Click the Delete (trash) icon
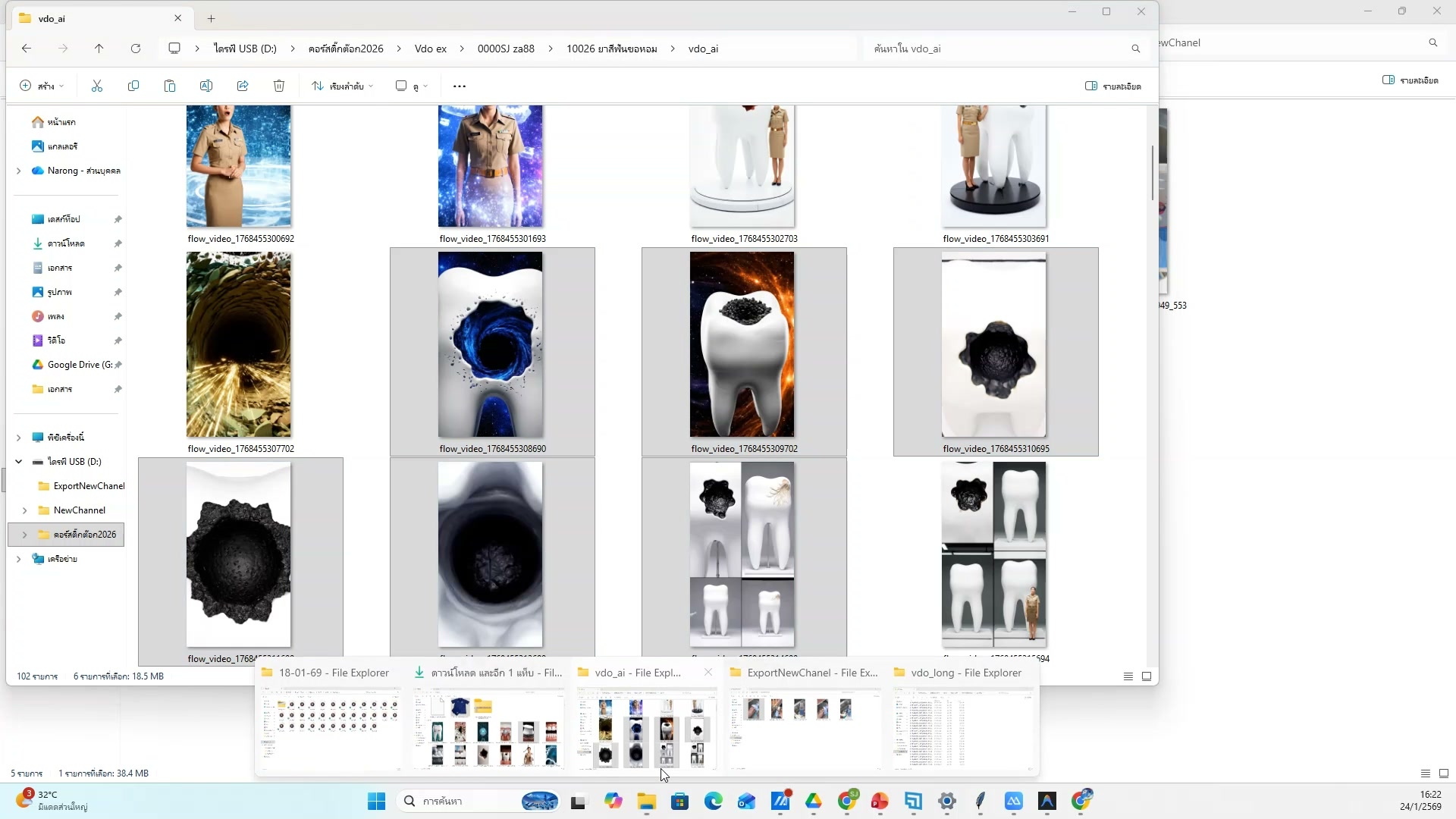The height and width of the screenshot is (819, 1456). tap(278, 86)
